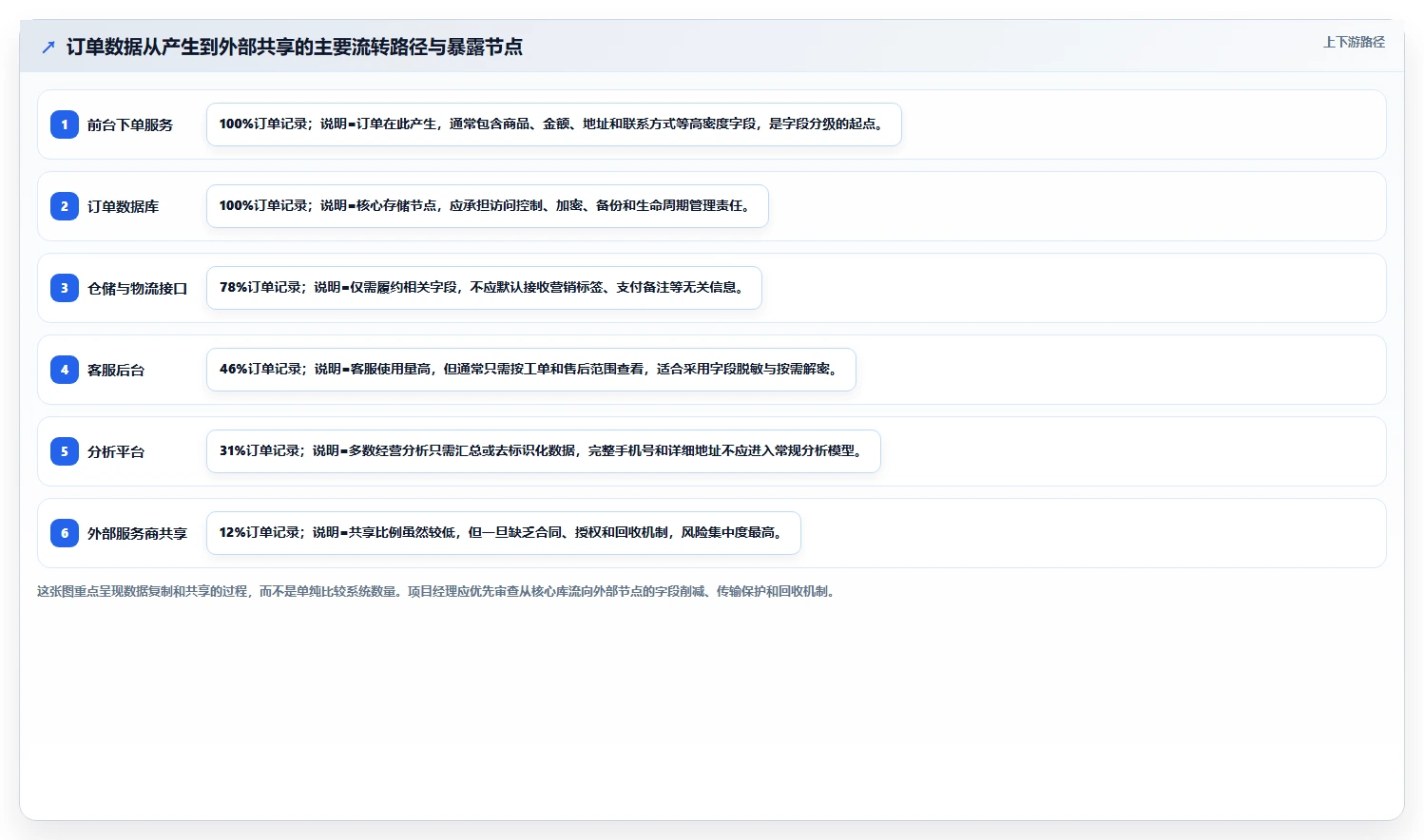Select the 客服后台 label
1424x840 pixels.
[116, 370]
